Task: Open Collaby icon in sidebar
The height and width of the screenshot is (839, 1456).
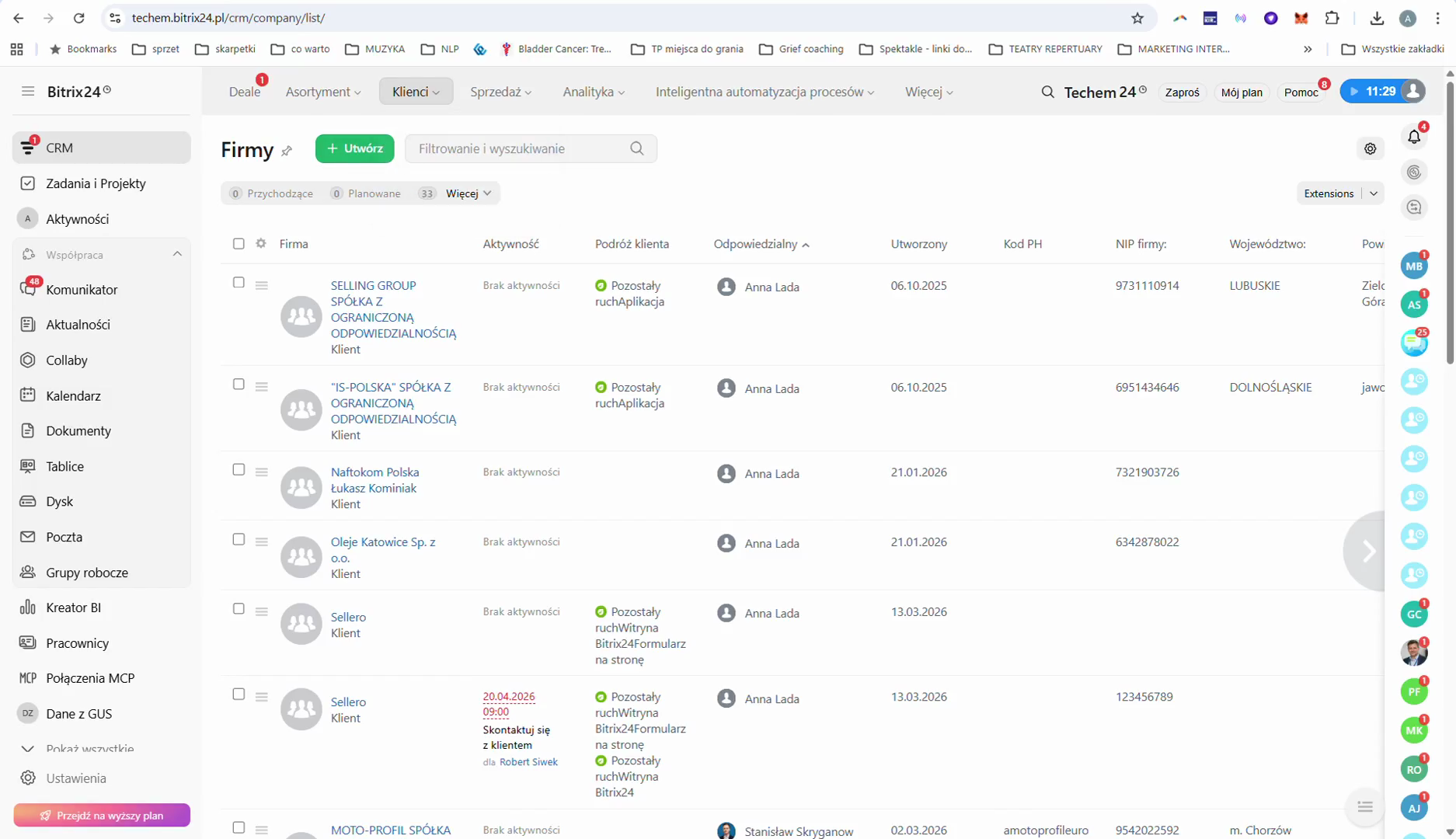Action: pos(28,360)
